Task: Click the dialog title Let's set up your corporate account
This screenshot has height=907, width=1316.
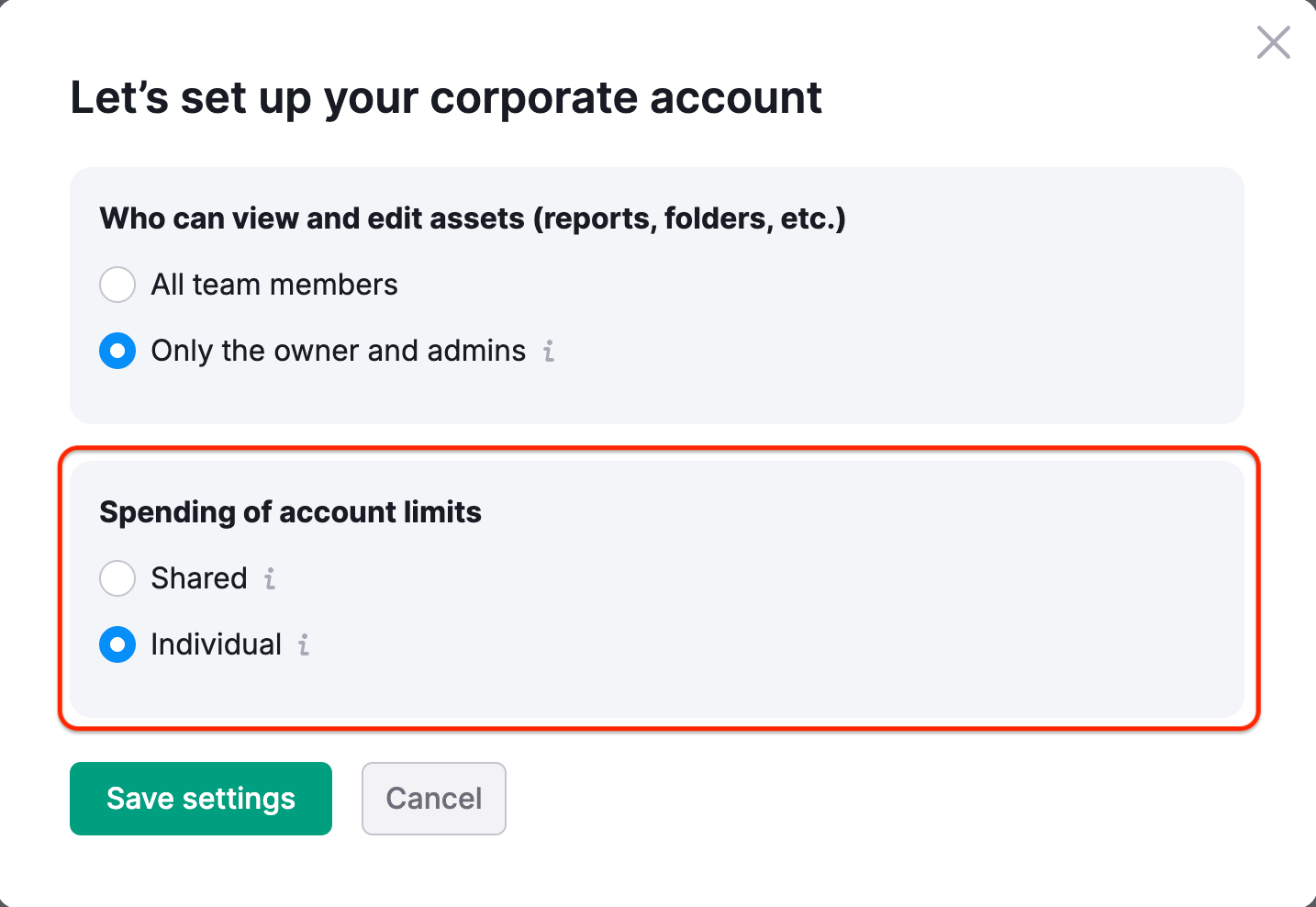Action: tap(446, 97)
